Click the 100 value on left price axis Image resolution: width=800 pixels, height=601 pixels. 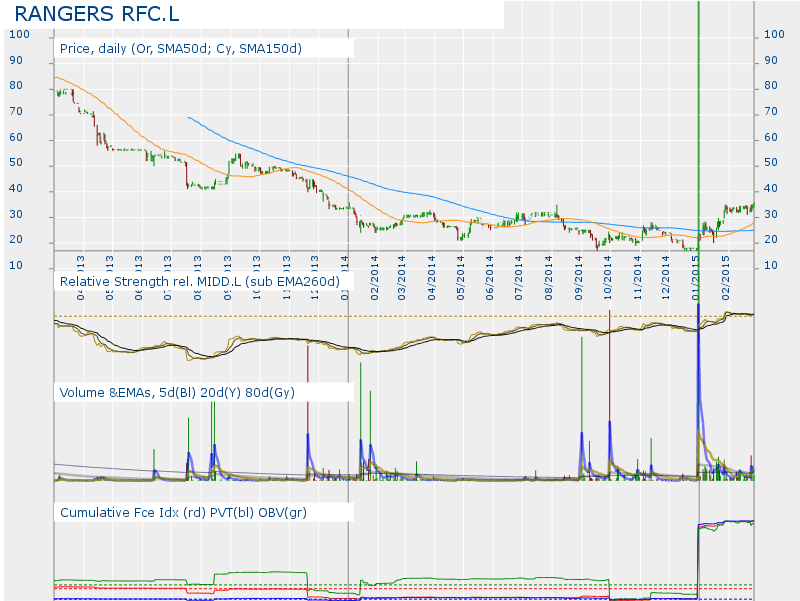pos(18,34)
